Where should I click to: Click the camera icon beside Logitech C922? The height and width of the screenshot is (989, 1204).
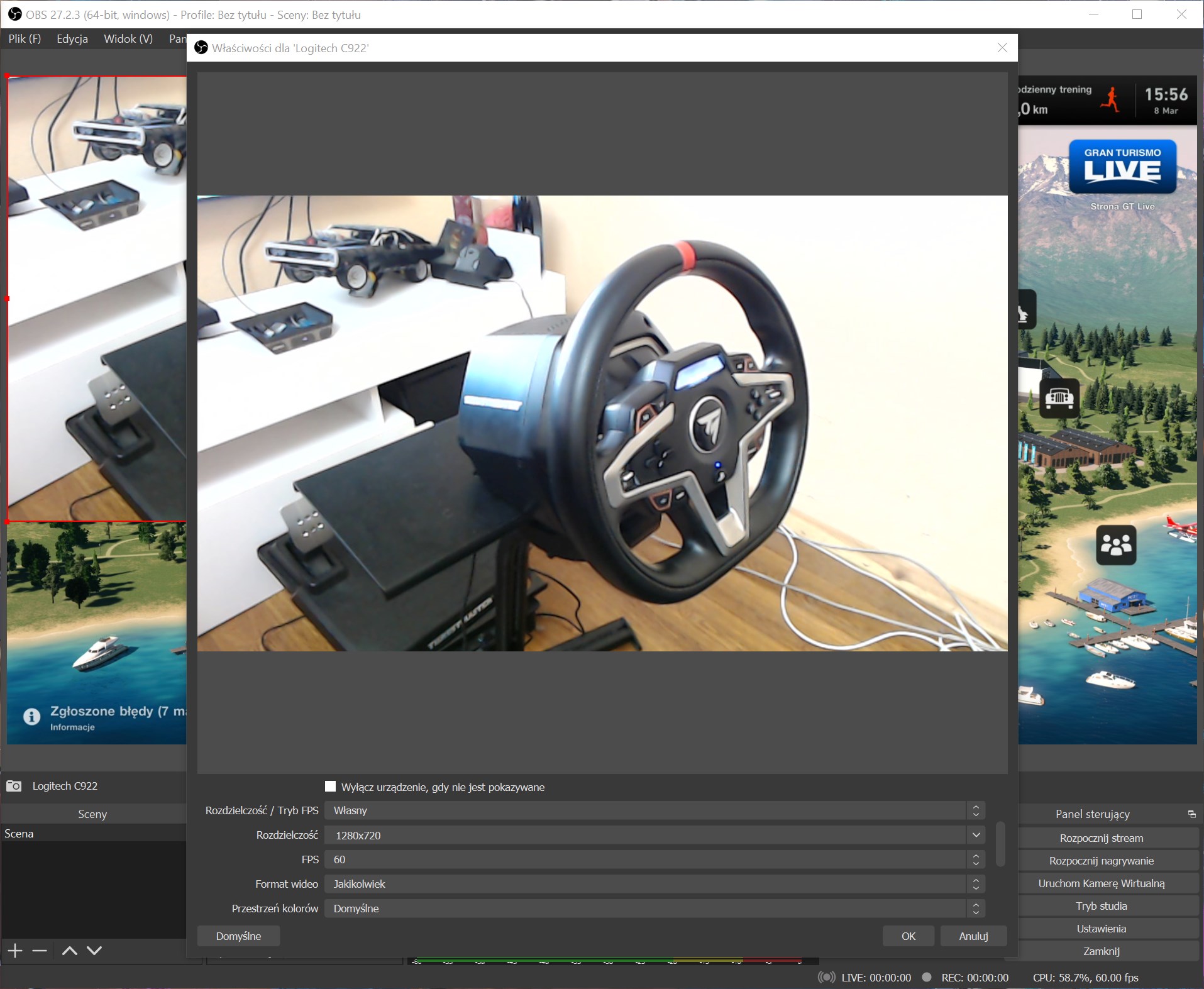point(14,786)
